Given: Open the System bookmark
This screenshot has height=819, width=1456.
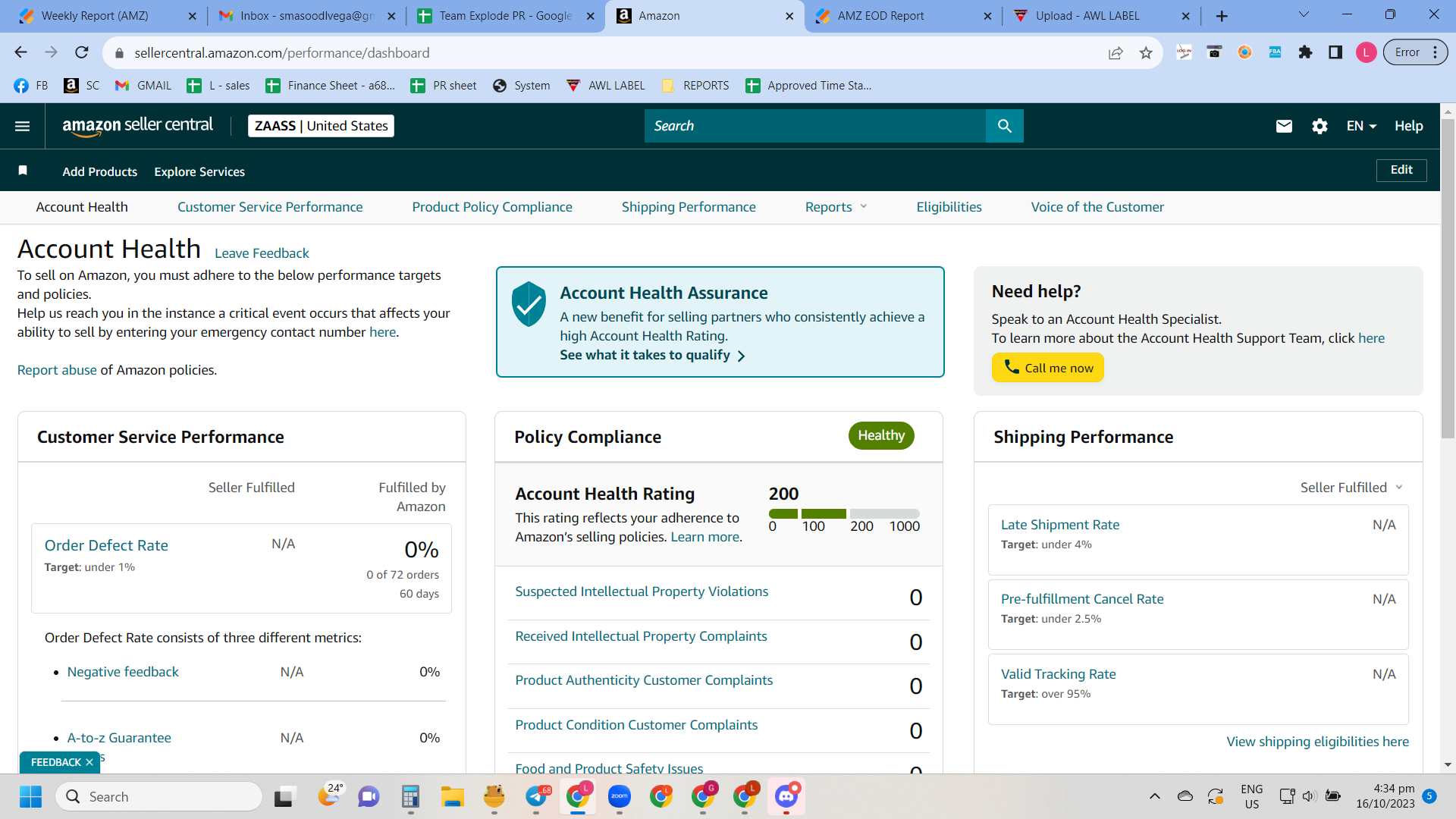Looking at the screenshot, I should tap(521, 86).
